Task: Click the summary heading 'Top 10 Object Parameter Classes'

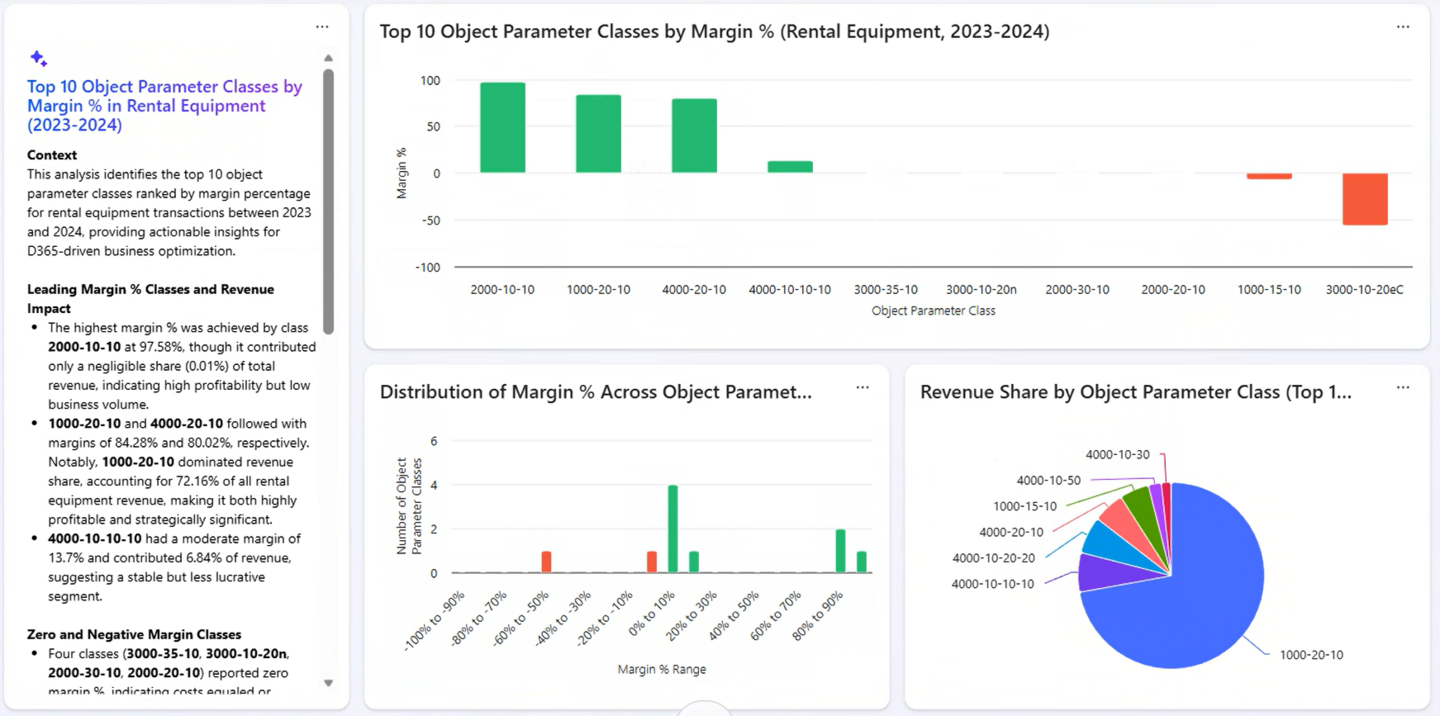Action: 164,105
